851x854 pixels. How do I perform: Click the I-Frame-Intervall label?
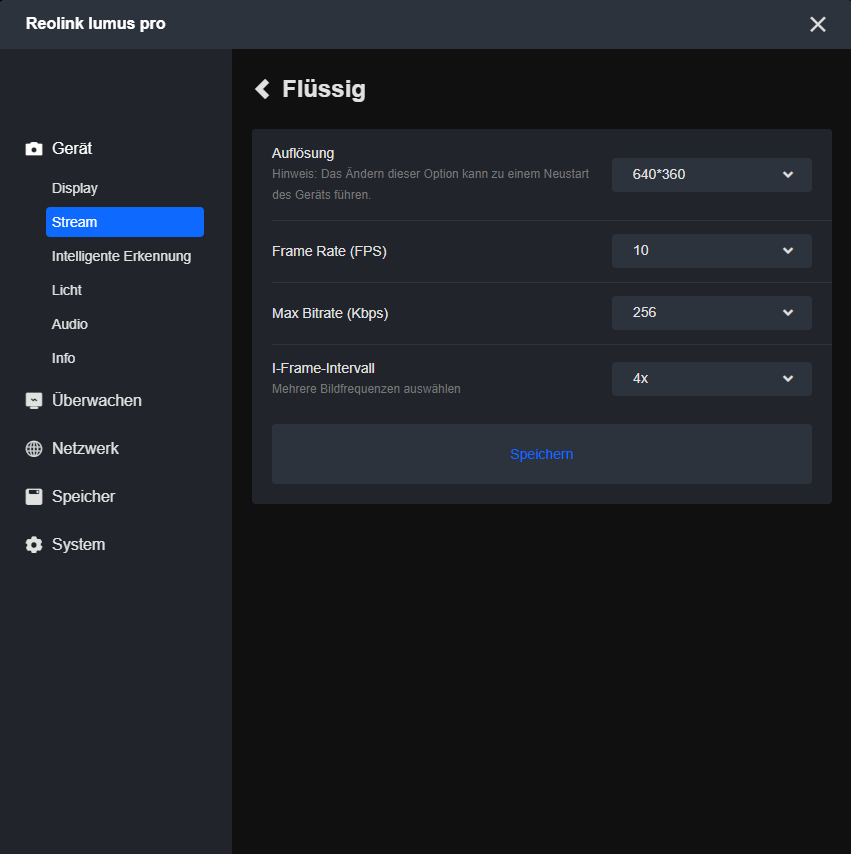point(323,368)
